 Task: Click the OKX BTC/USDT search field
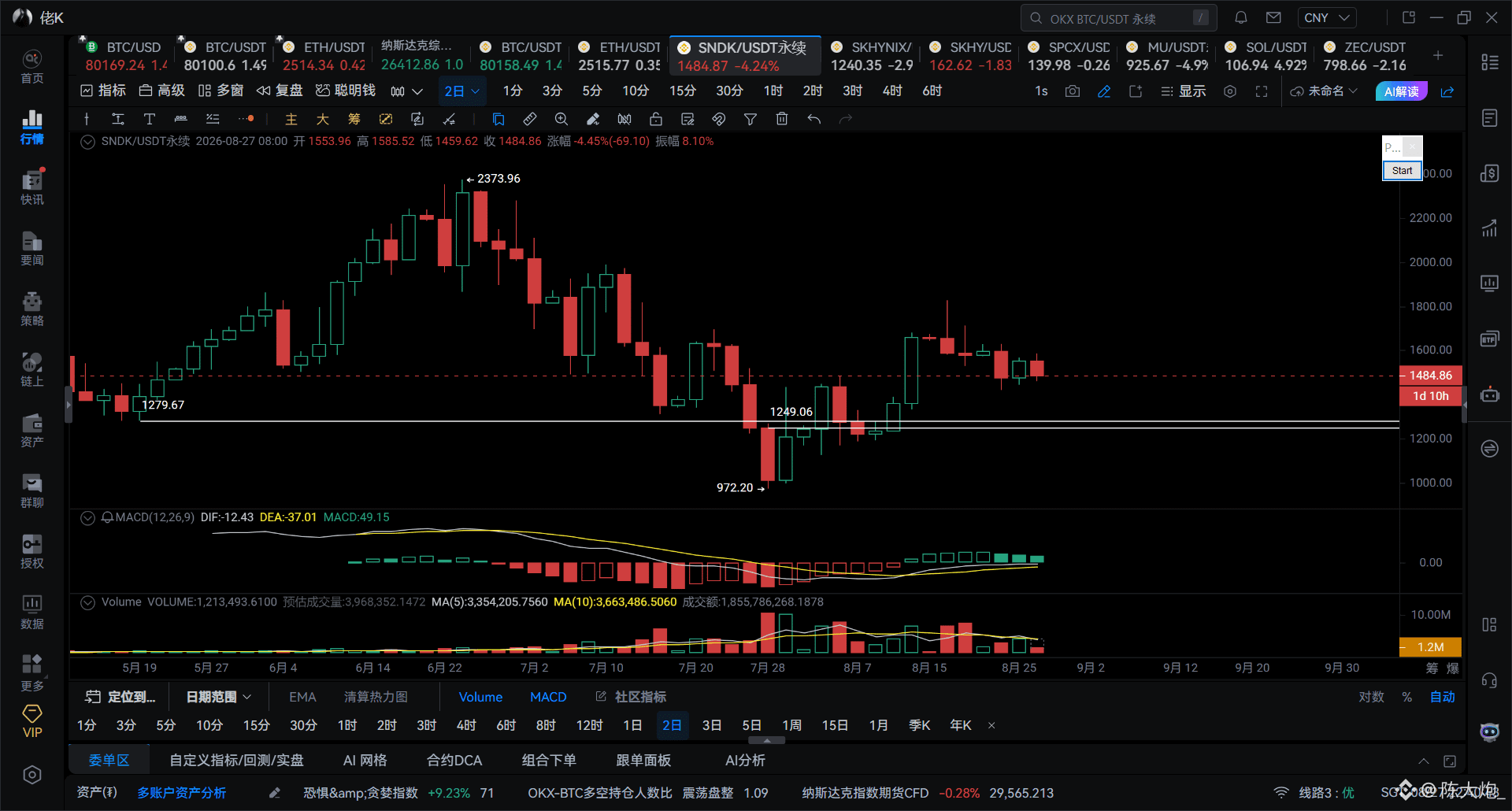(x=1118, y=17)
